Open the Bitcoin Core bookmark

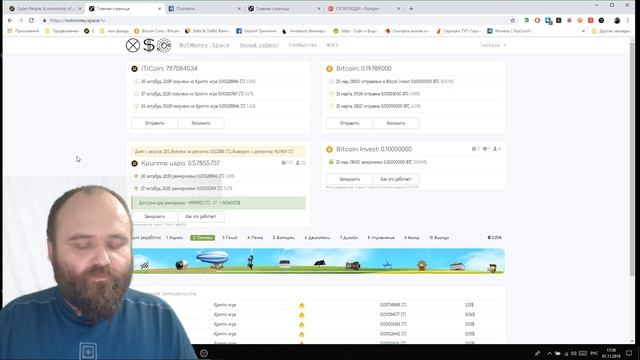click(157, 31)
